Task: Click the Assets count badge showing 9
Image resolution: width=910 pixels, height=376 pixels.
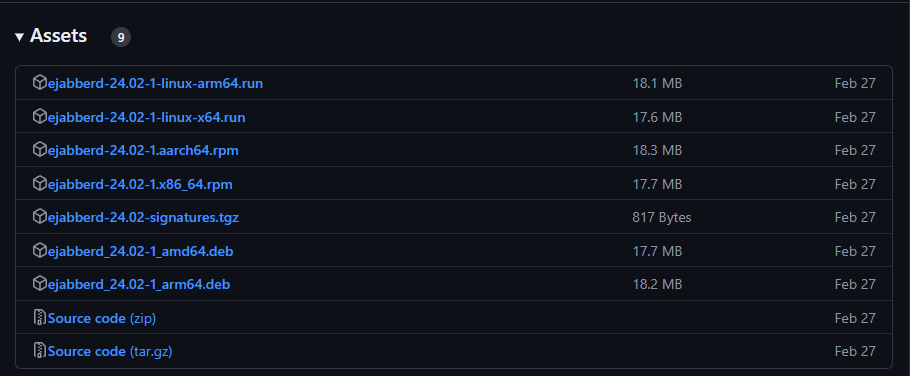Action: 121,37
